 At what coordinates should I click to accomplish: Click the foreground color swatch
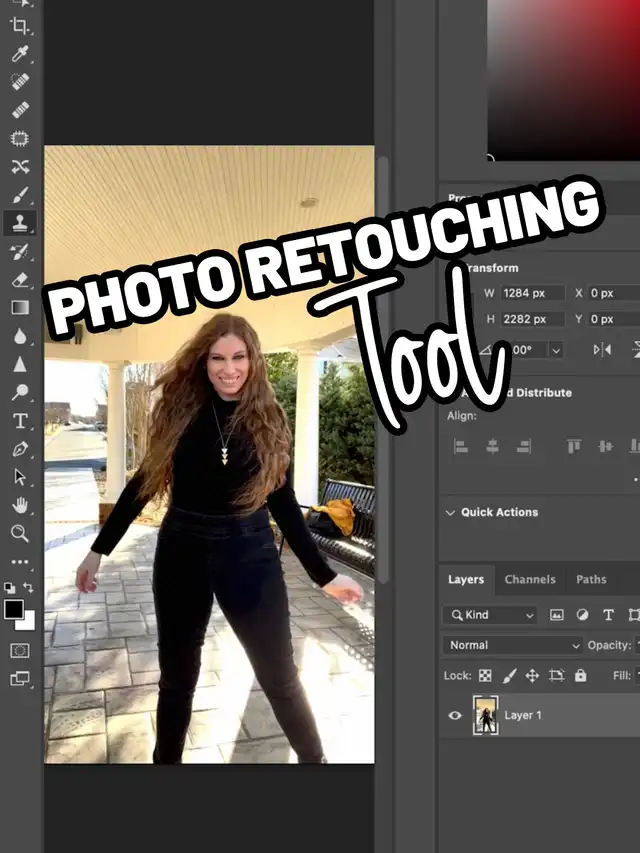[14, 609]
